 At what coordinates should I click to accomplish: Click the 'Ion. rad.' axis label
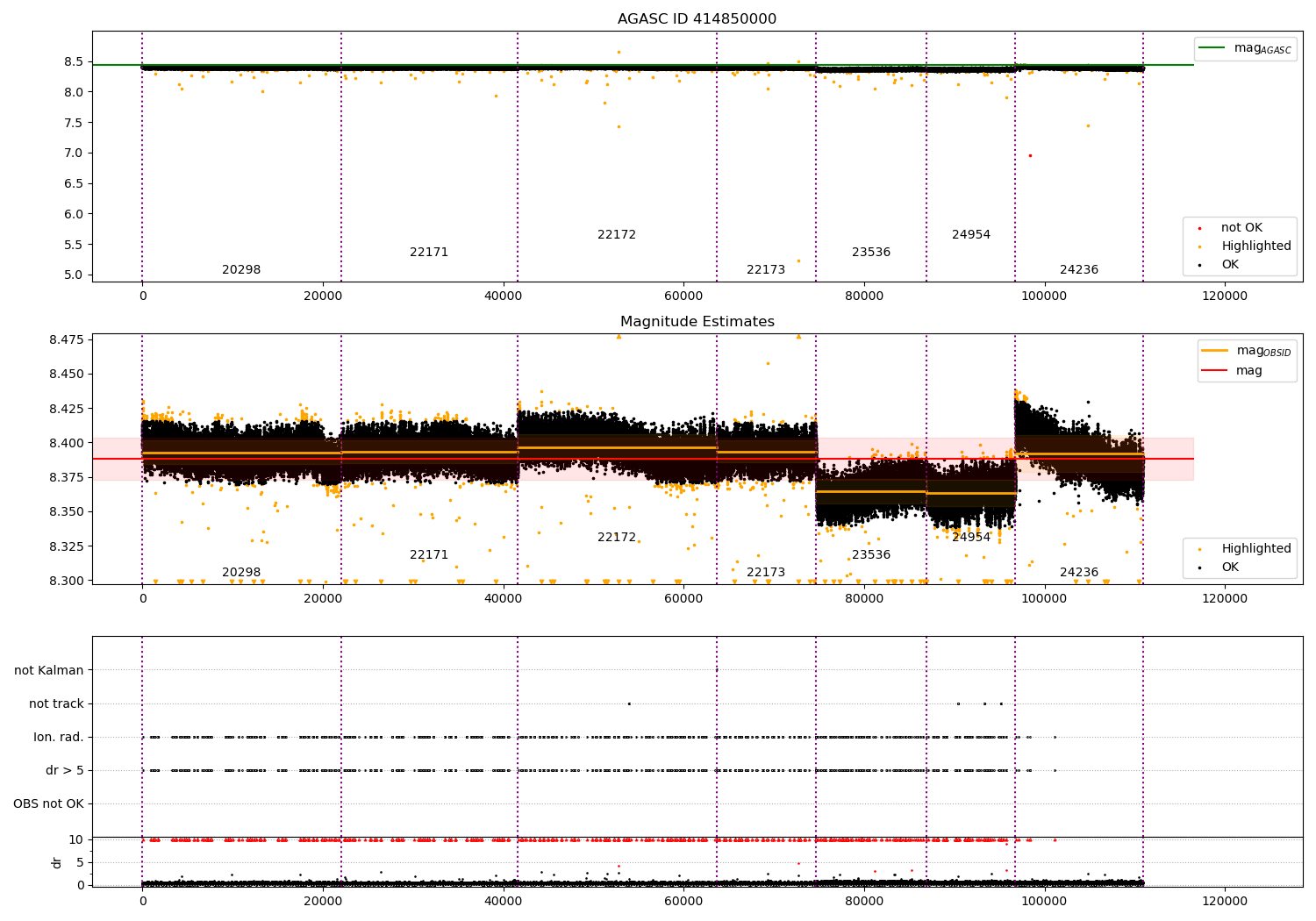point(59,738)
